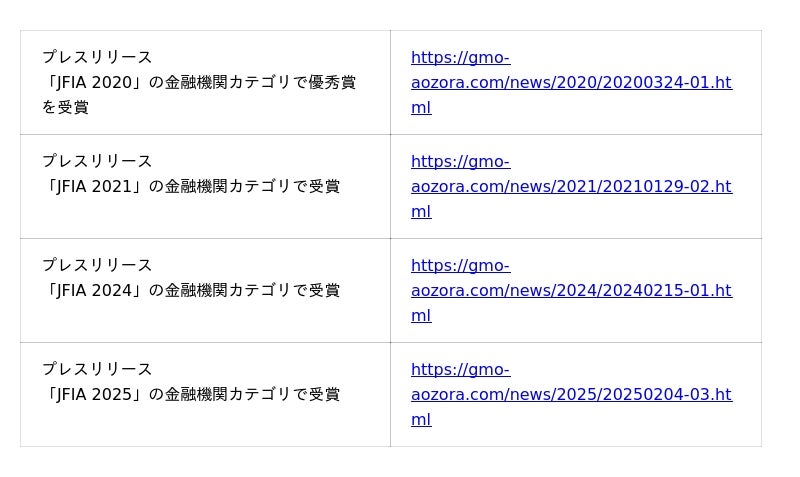Viewport: 800px width, 477px height.
Task: Click the 「JFIA 2021」 award description text
Action: (x=191, y=187)
